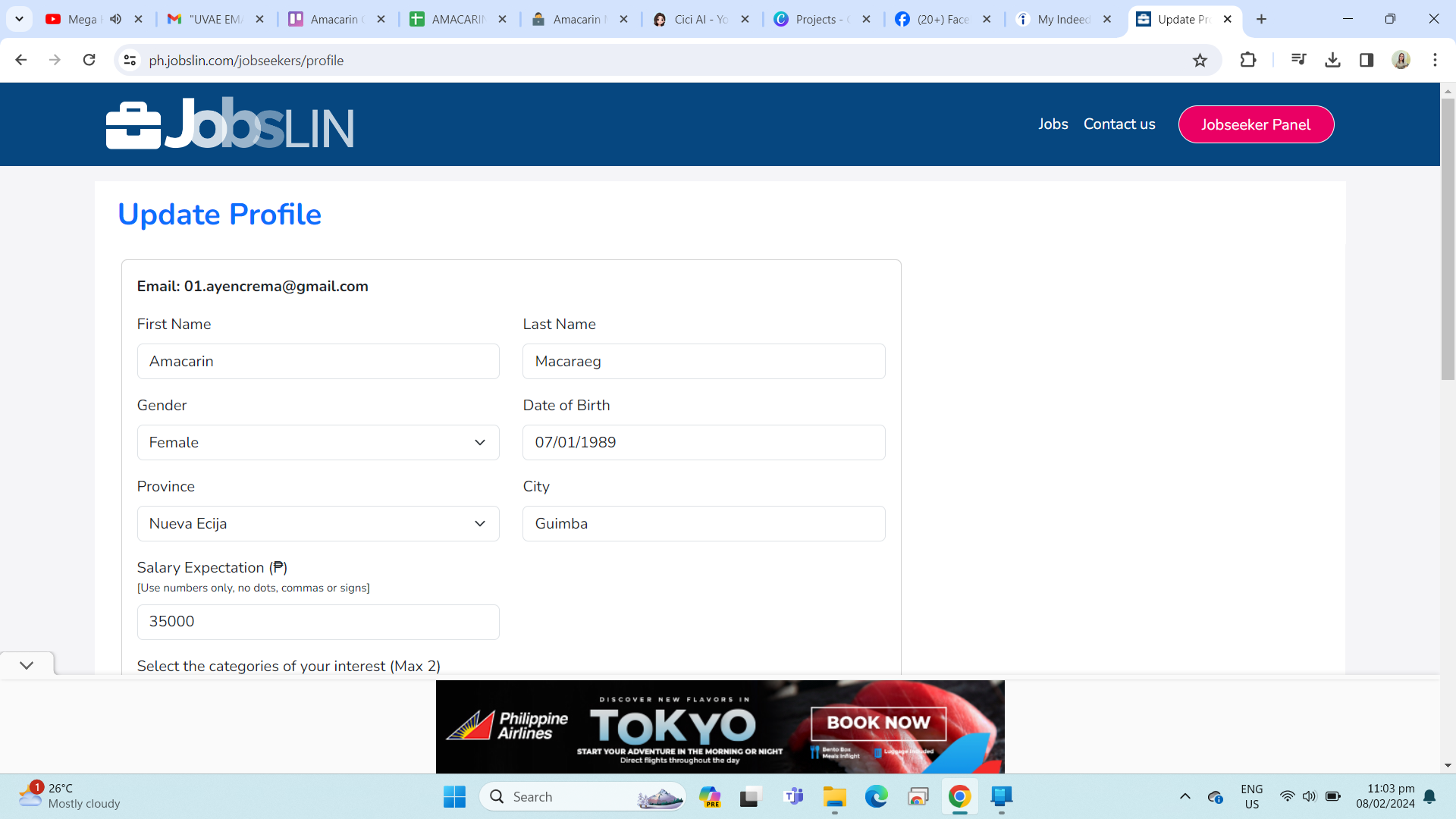Click the Jobseeker Panel button

point(1255,124)
